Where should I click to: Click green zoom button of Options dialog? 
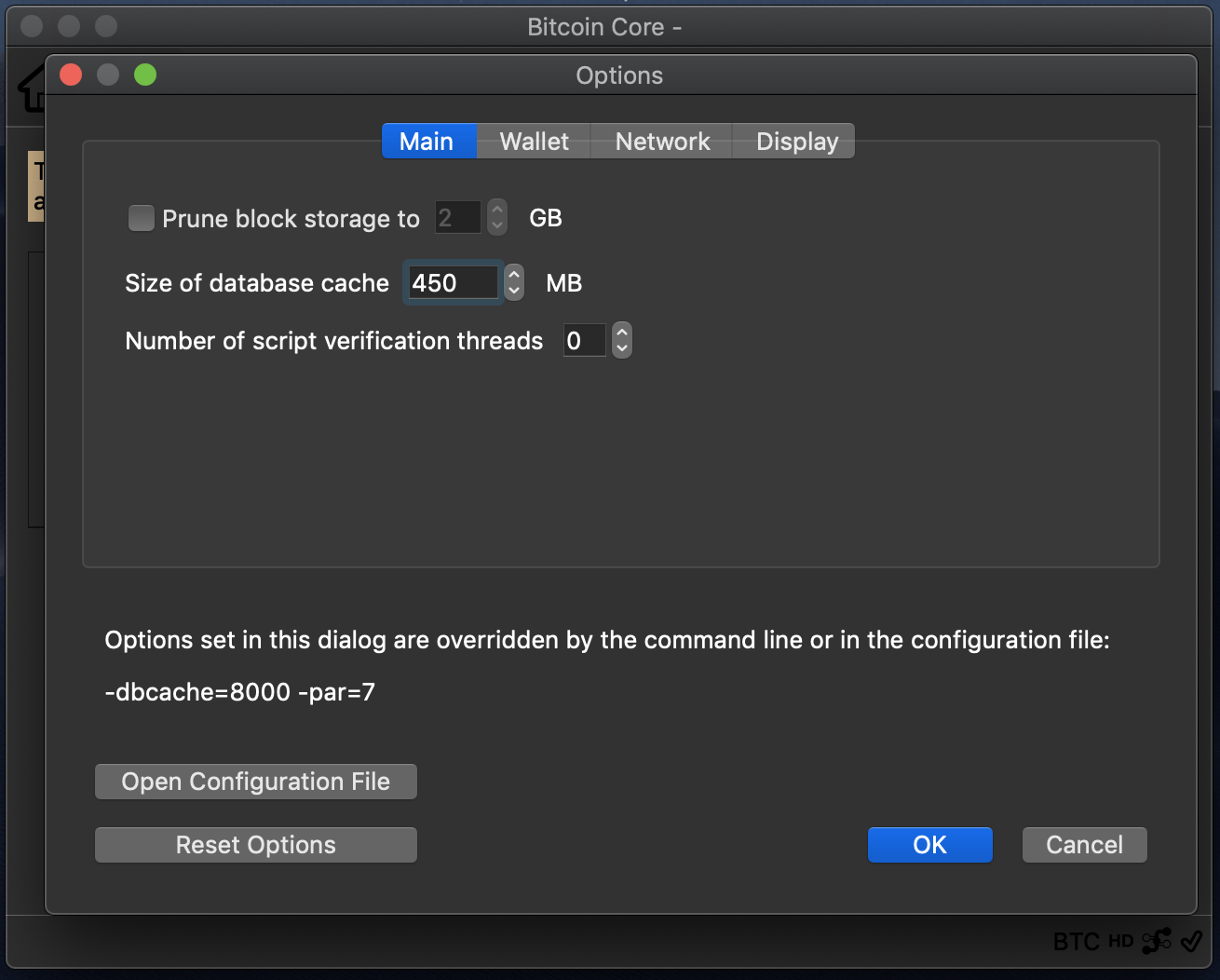145,75
